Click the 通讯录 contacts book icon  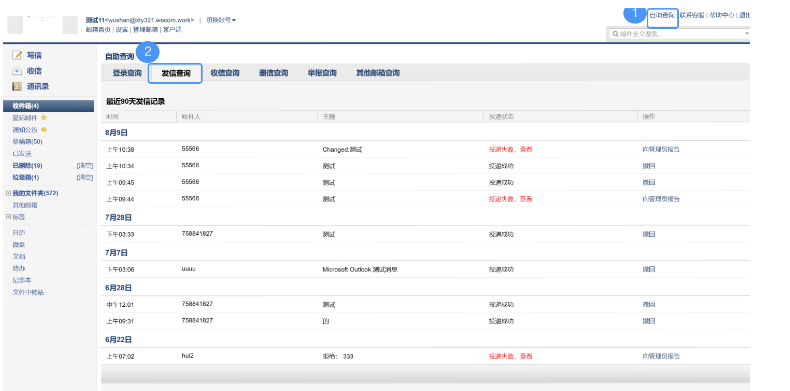18,86
